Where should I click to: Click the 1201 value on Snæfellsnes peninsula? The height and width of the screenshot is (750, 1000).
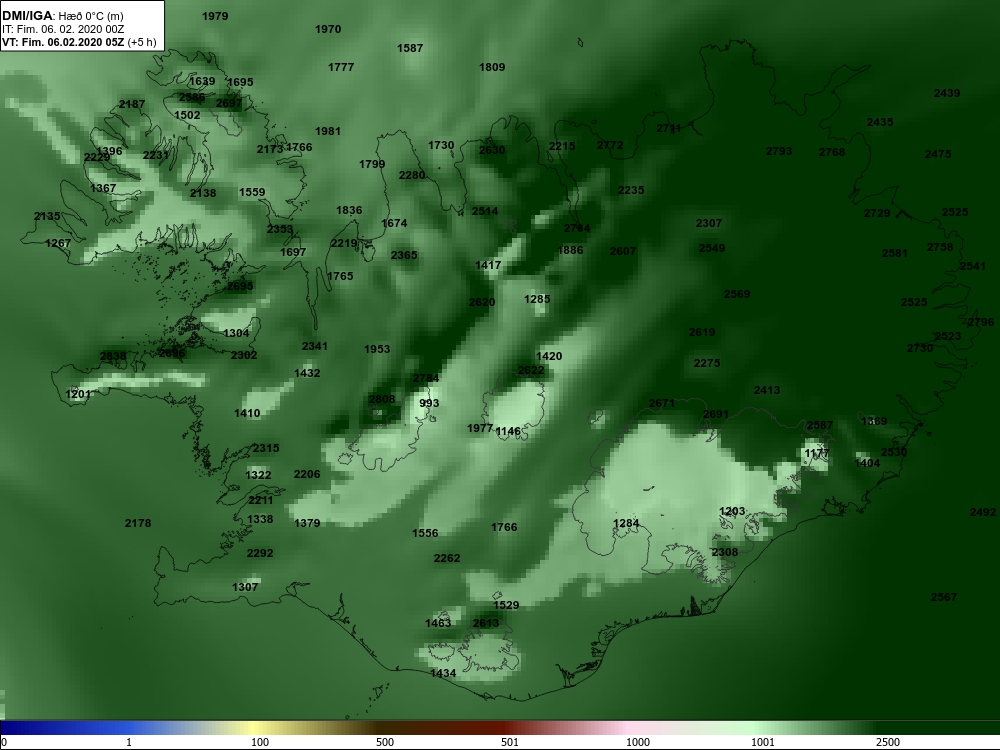[x=78, y=394]
